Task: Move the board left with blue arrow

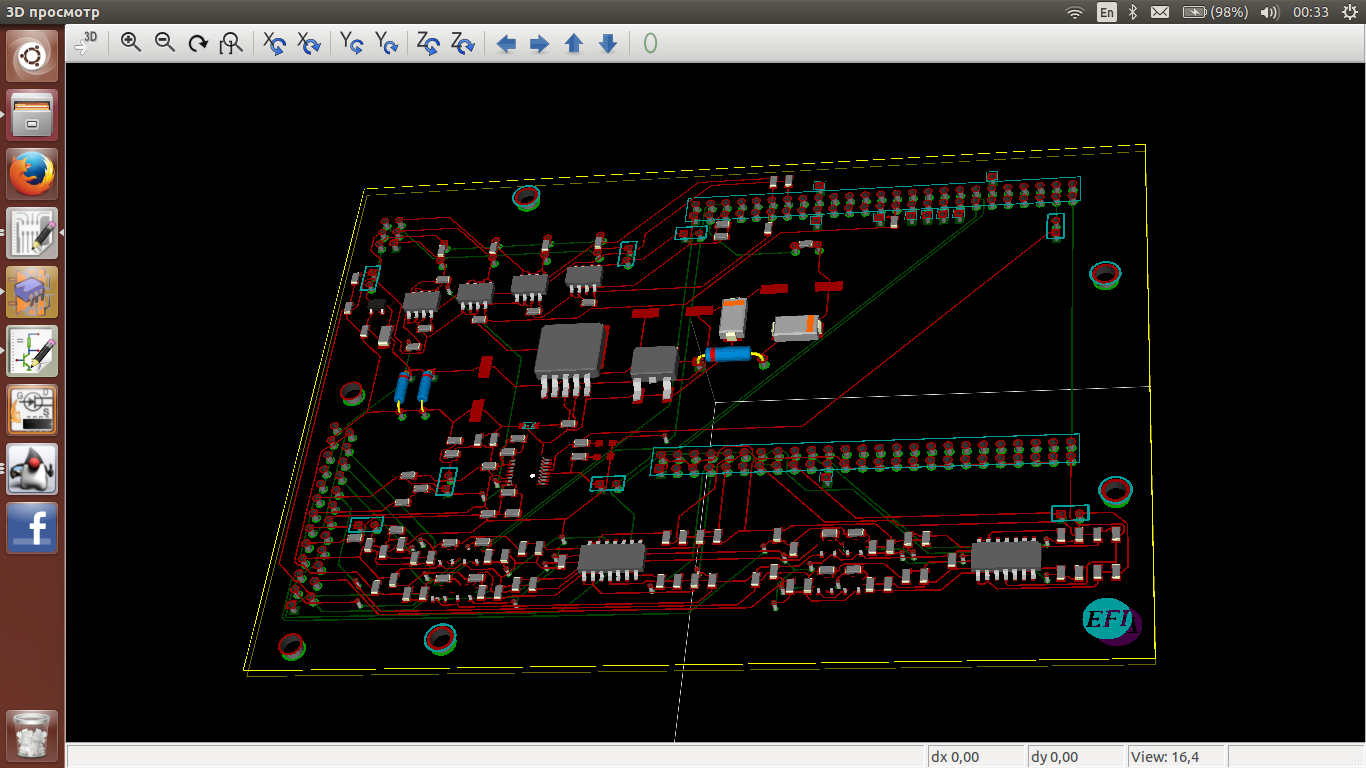Action: (x=506, y=43)
